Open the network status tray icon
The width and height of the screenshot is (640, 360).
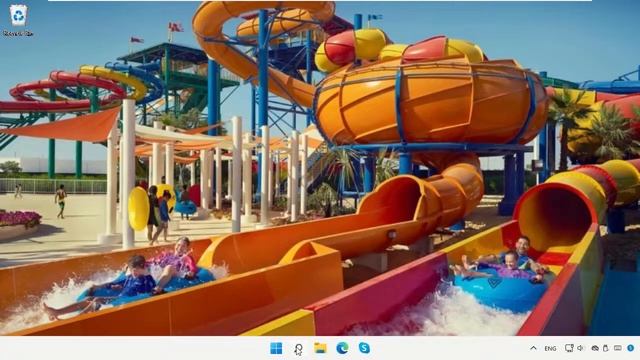pos(569,348)
